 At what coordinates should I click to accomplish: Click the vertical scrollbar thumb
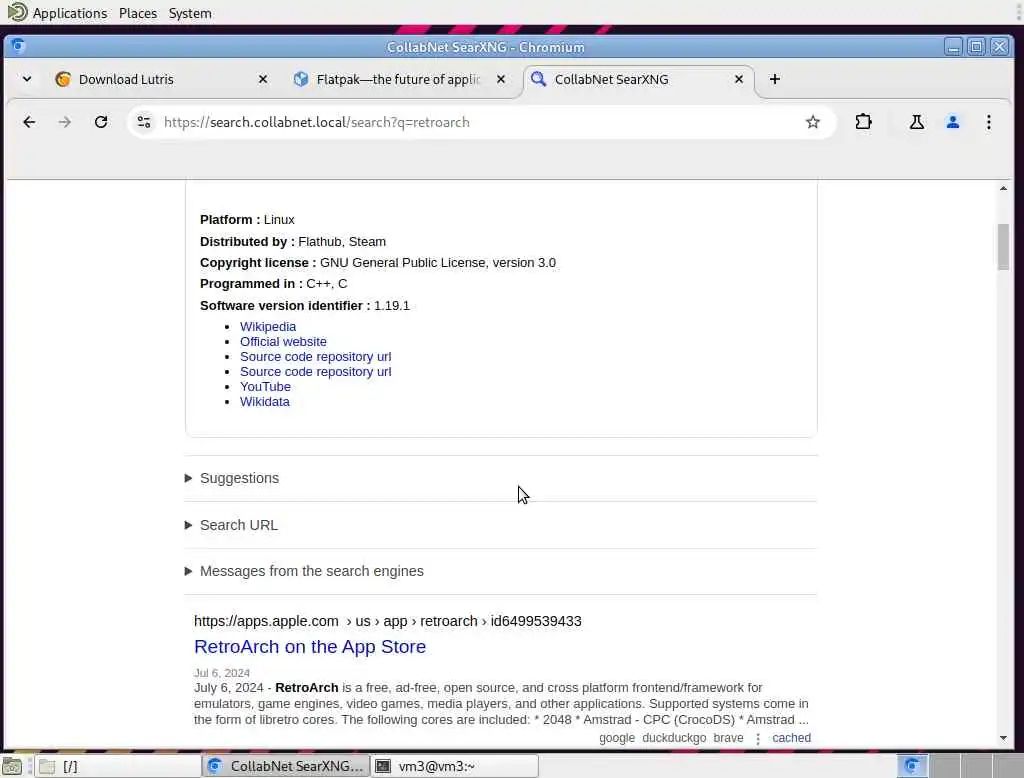[x=1003, y=246]
